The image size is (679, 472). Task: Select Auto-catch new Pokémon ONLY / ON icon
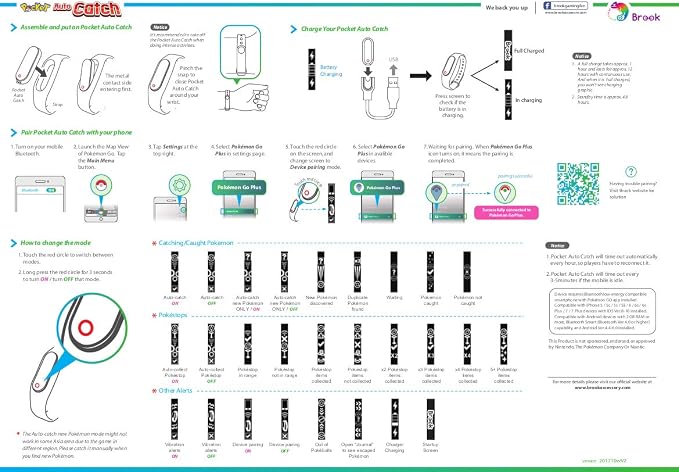247,272
